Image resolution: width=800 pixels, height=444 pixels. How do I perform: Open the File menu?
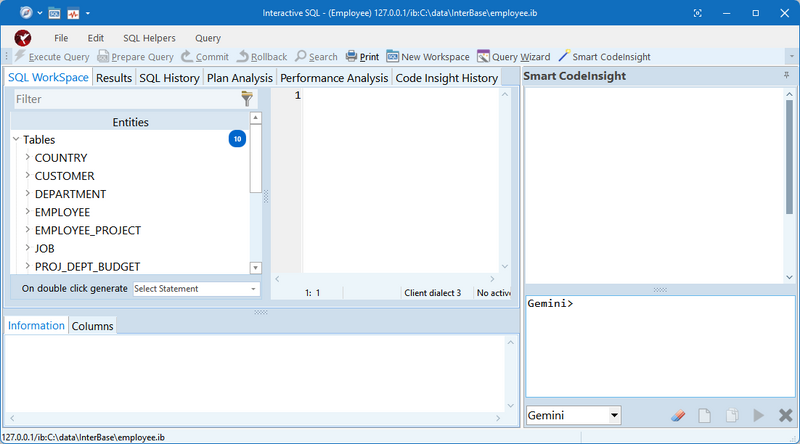point(61,38)
